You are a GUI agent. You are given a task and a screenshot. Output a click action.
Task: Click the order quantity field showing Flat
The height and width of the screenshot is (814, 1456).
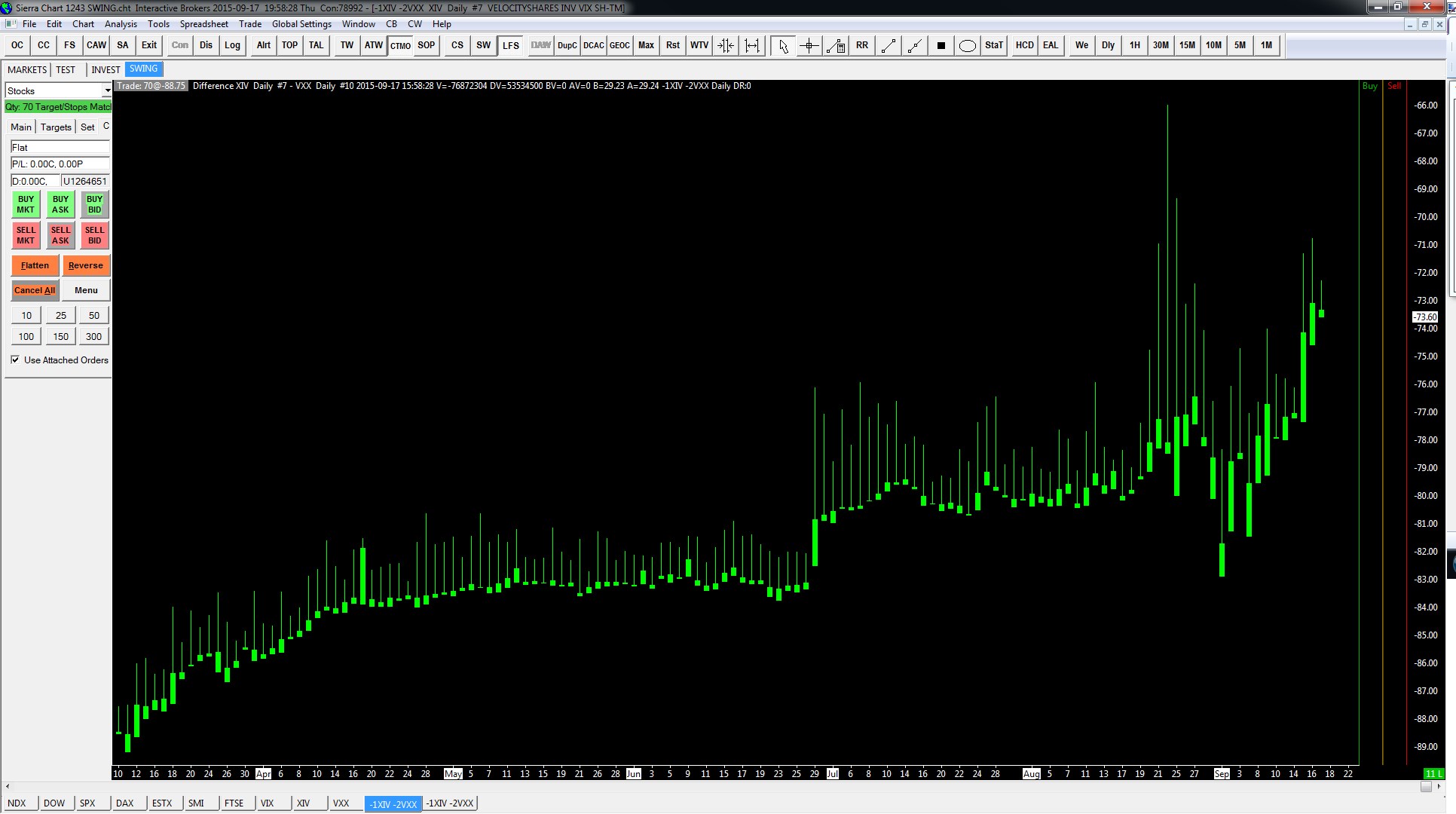60,148
